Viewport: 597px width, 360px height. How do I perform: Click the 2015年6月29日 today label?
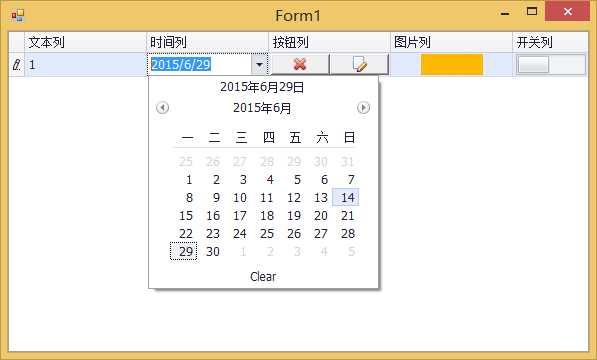point(262,87)
